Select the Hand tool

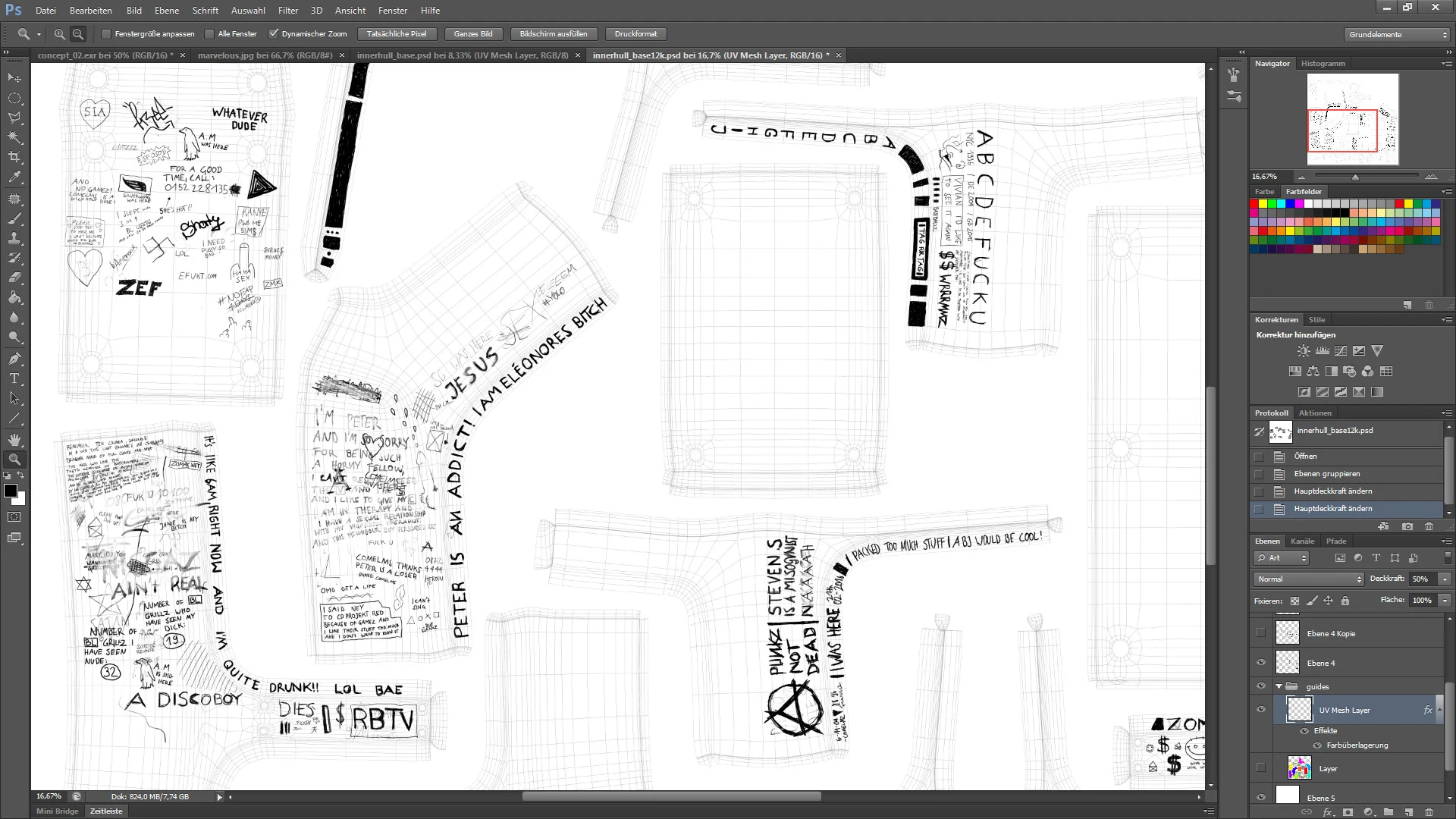coord(14,440)
